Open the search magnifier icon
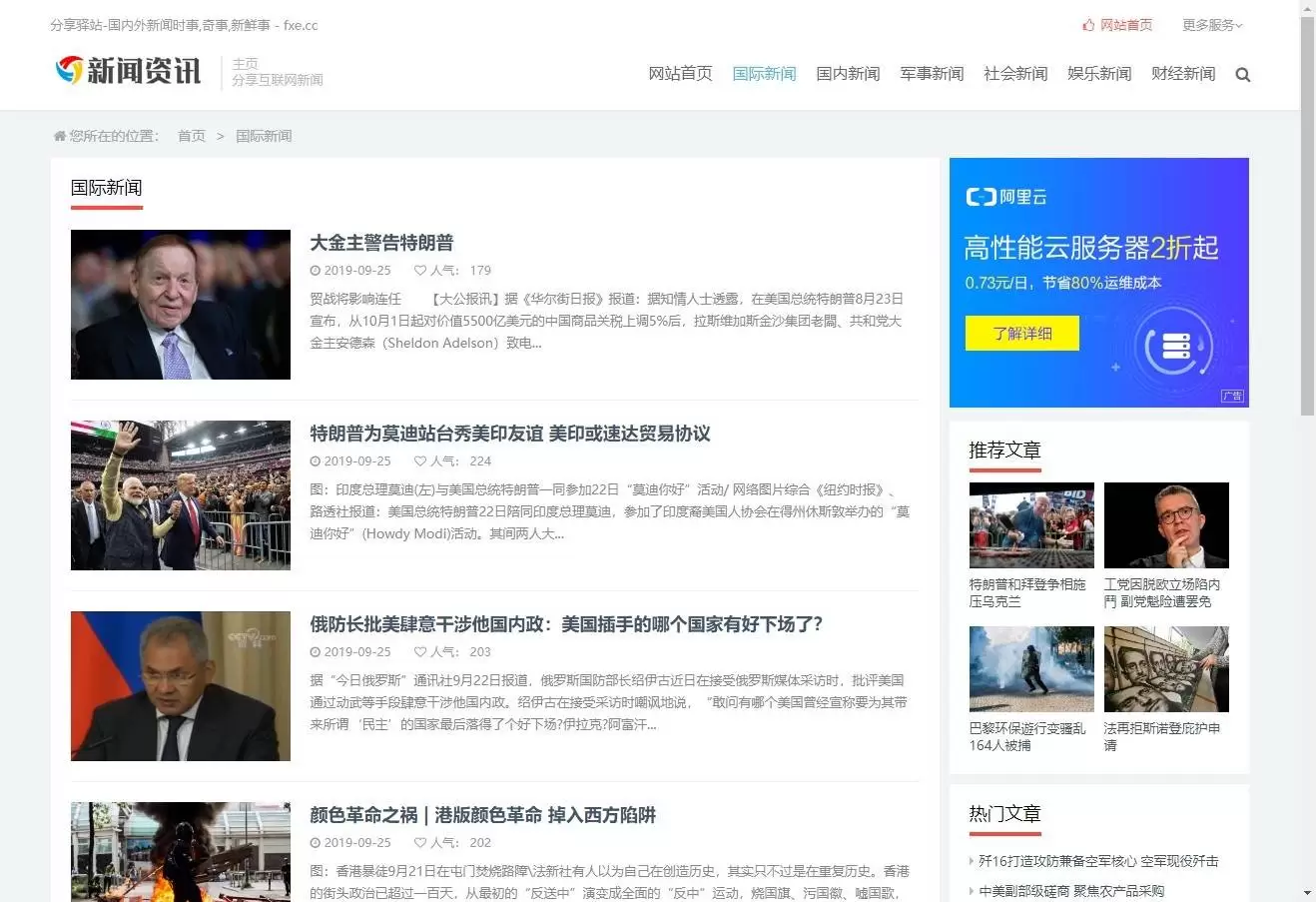The image size is (1316, 902). [x=1243, y=74]
